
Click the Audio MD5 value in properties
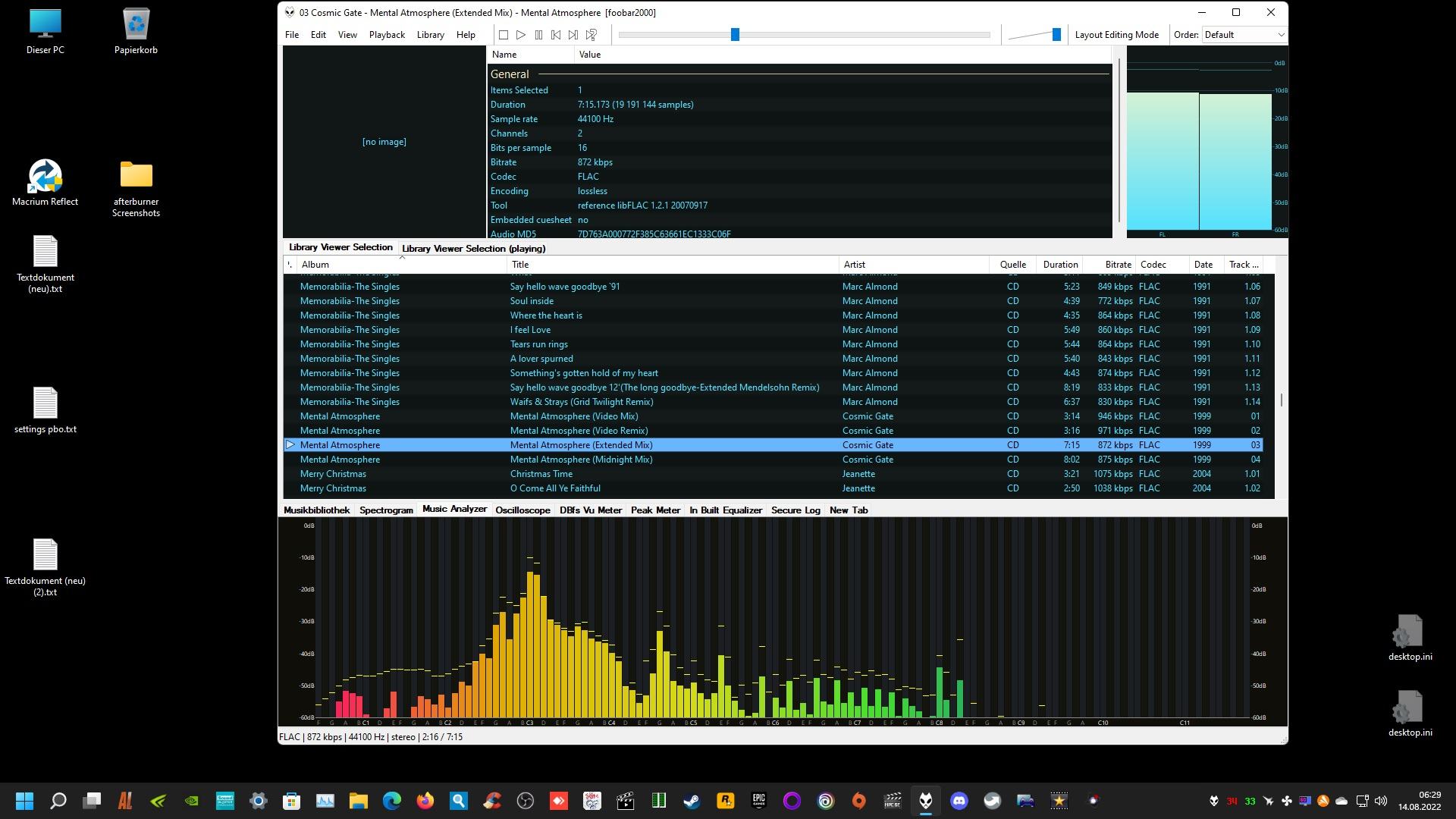click(x=654, y=234)
